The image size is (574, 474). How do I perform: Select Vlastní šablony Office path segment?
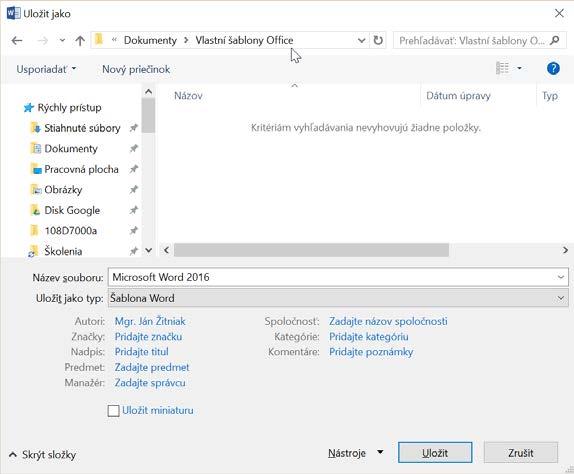point(244,40)
